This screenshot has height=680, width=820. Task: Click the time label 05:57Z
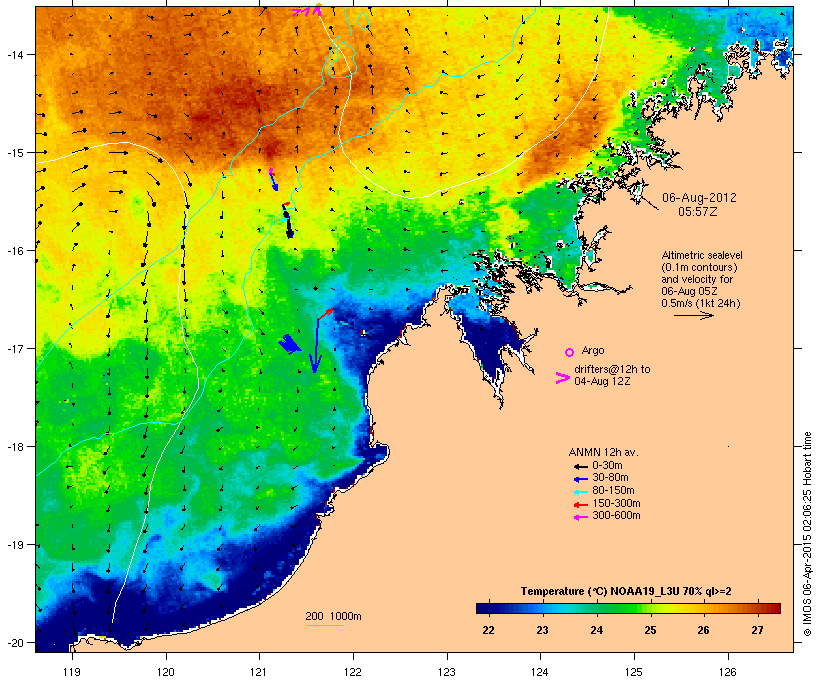(x=698, y=212)
